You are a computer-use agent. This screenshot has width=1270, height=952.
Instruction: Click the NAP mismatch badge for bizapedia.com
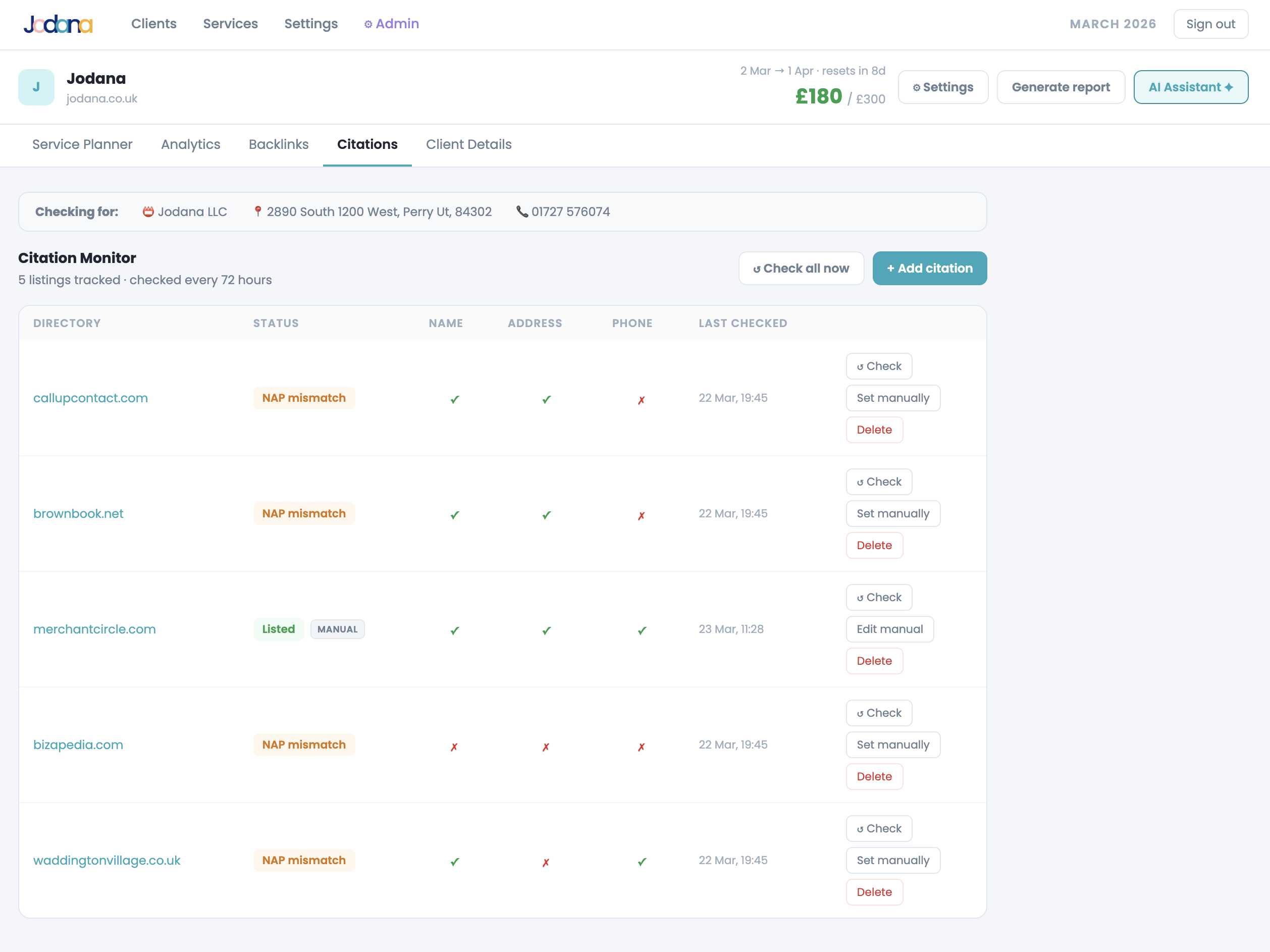pos(304,744)
